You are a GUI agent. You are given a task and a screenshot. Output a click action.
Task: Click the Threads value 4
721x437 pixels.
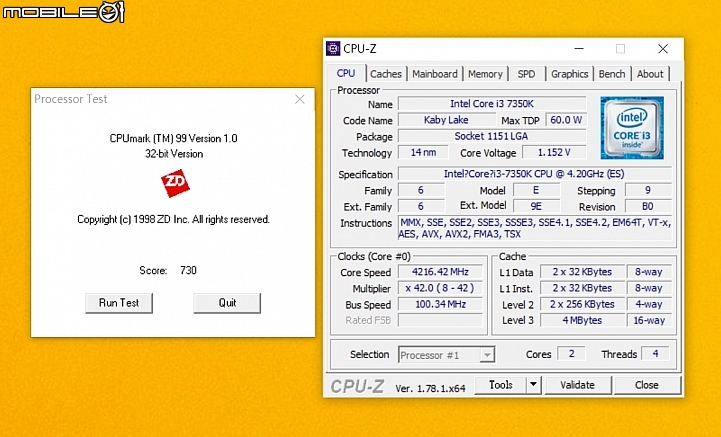coord(655,353)
